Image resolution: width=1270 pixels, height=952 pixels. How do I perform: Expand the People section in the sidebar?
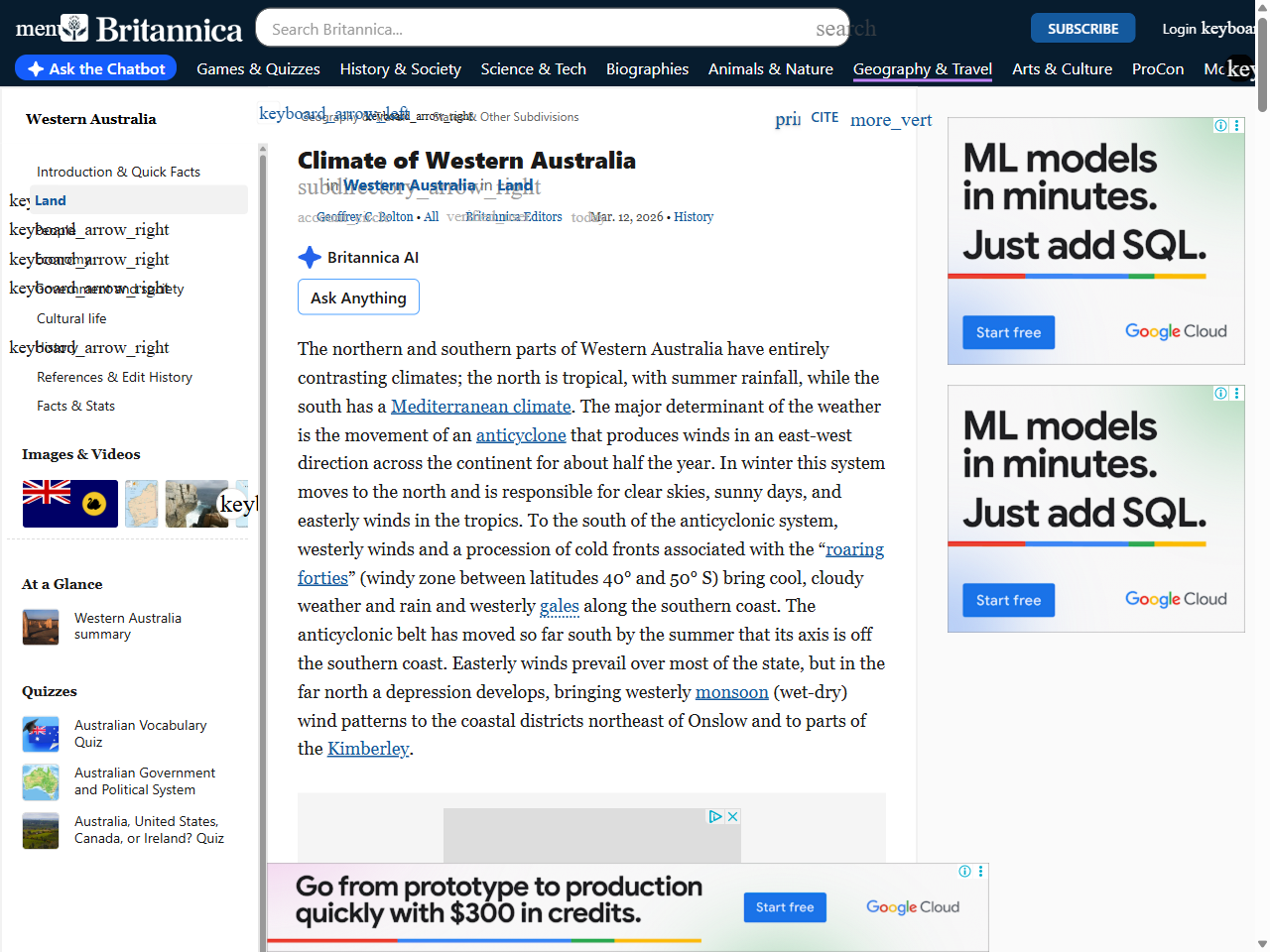[89, 229]
